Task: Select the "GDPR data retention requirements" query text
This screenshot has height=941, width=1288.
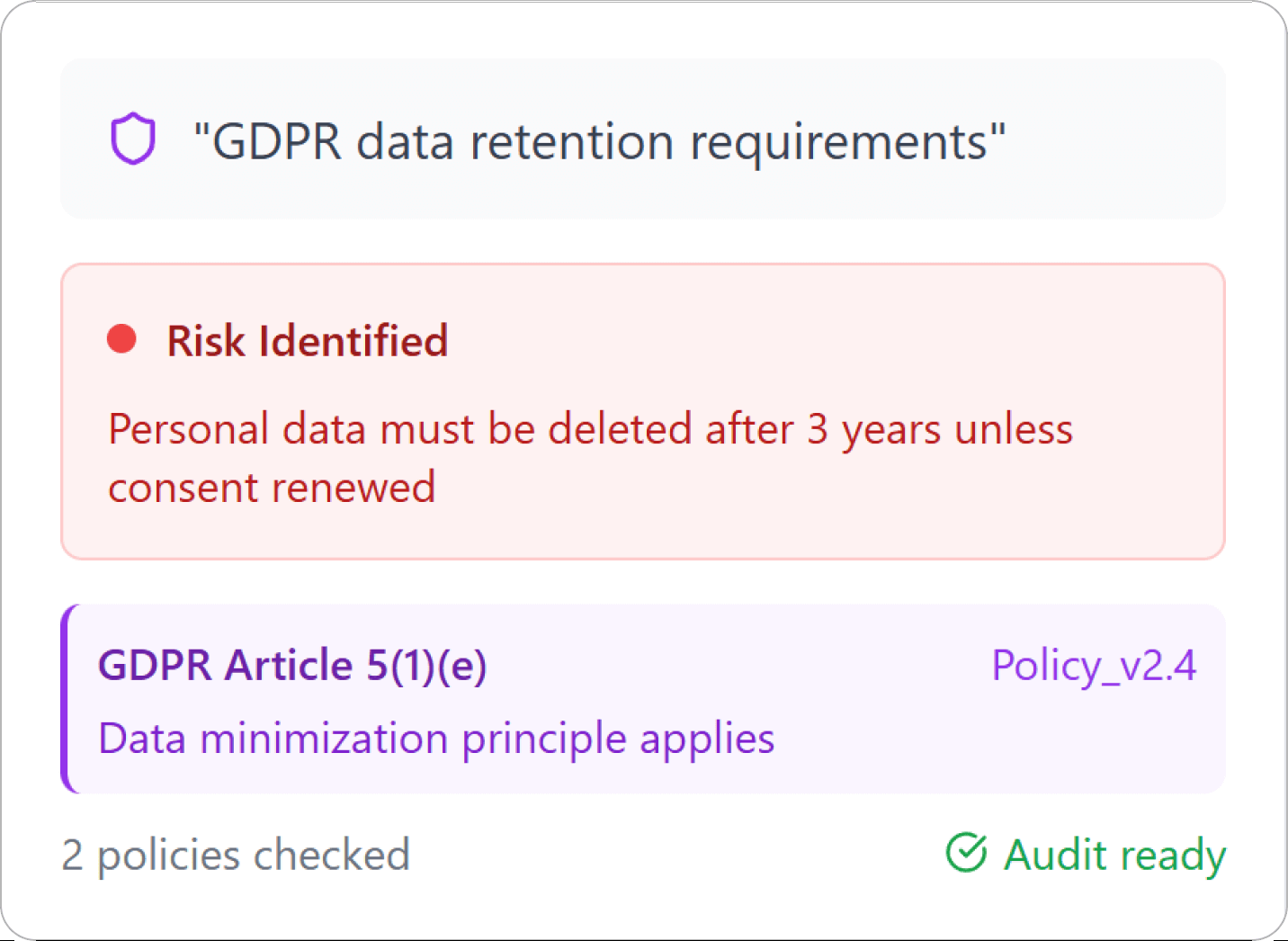Action: click(599, 142)
